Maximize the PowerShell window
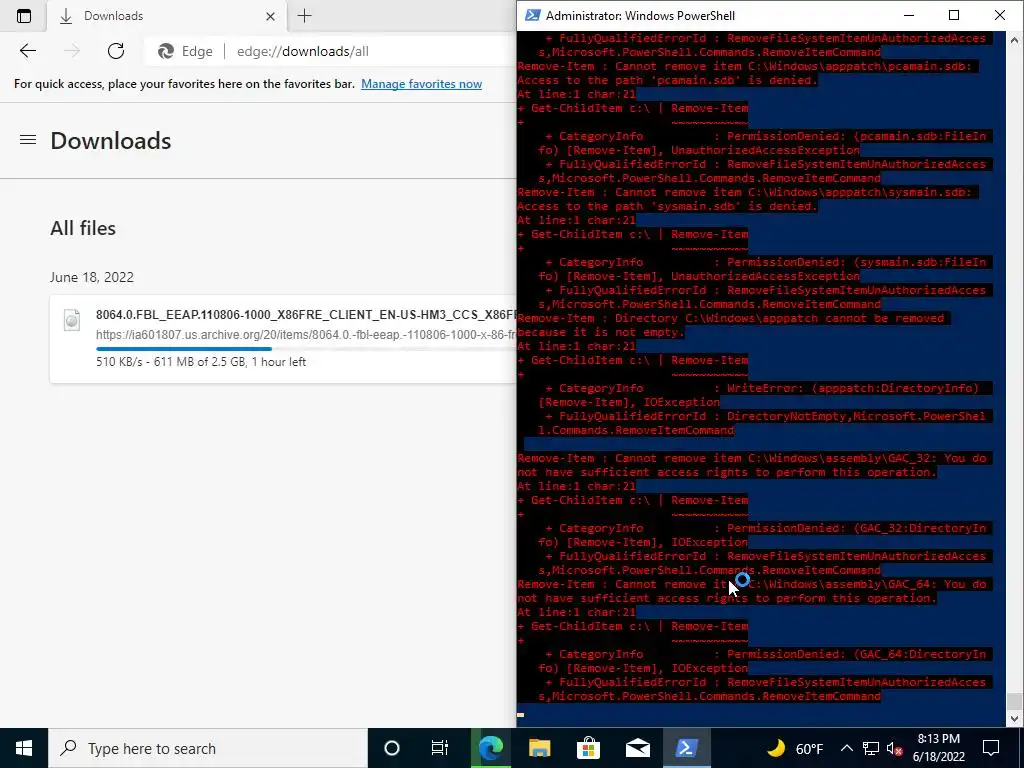The image size is (1024, 768). pyautogui.click(x=953, y=16)
